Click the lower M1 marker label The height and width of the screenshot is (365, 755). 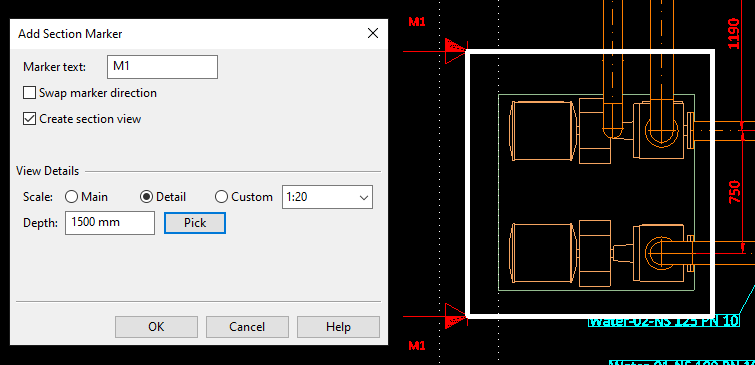point(417,345)
